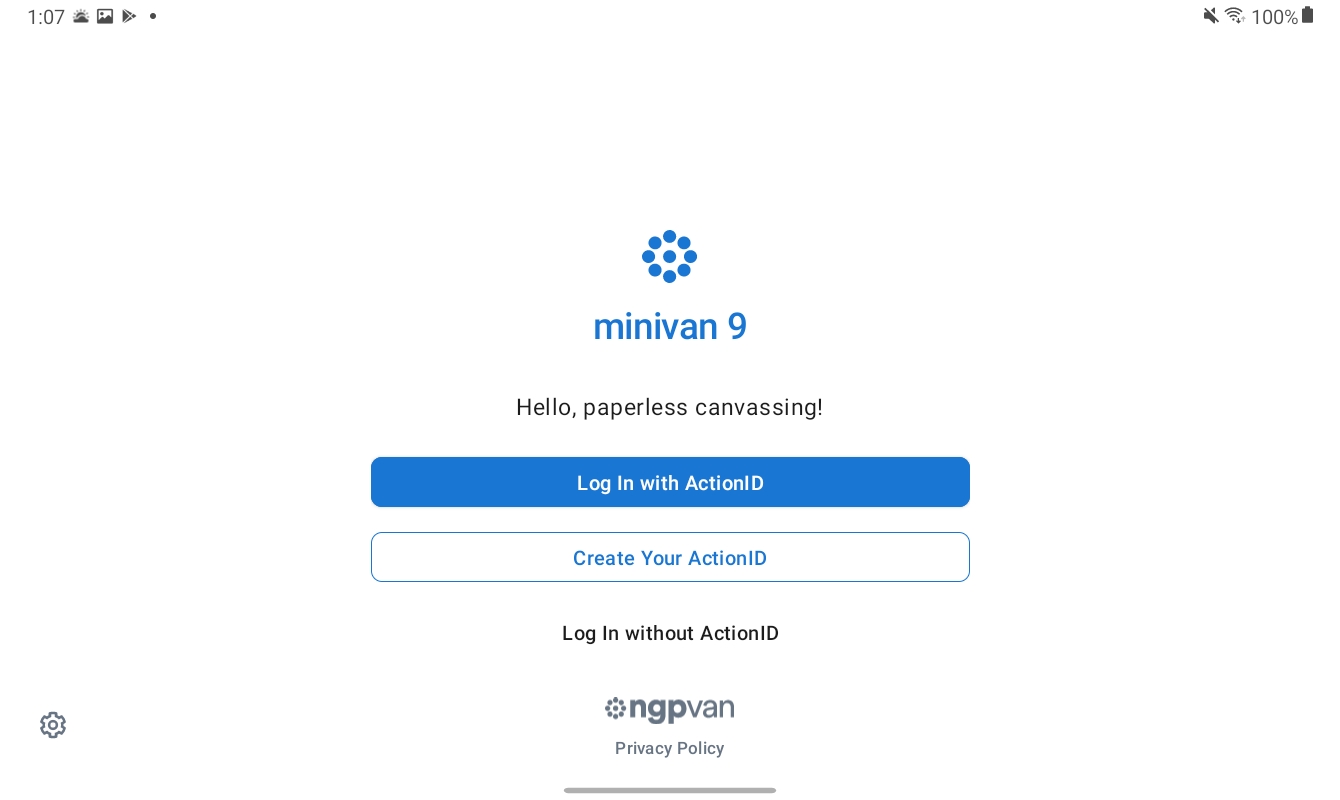Open settings via the gear icon

53,725
